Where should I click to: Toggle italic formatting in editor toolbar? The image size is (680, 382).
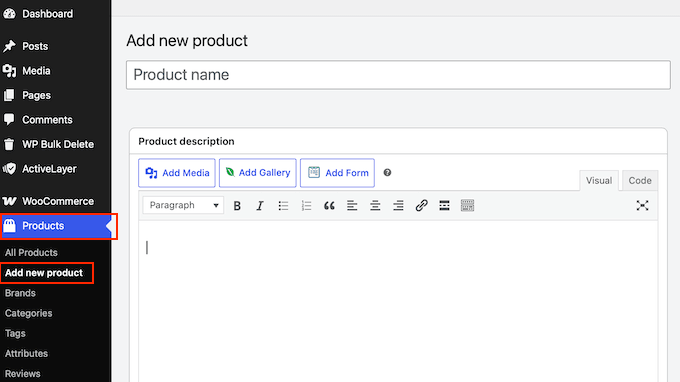coord(260,206)
